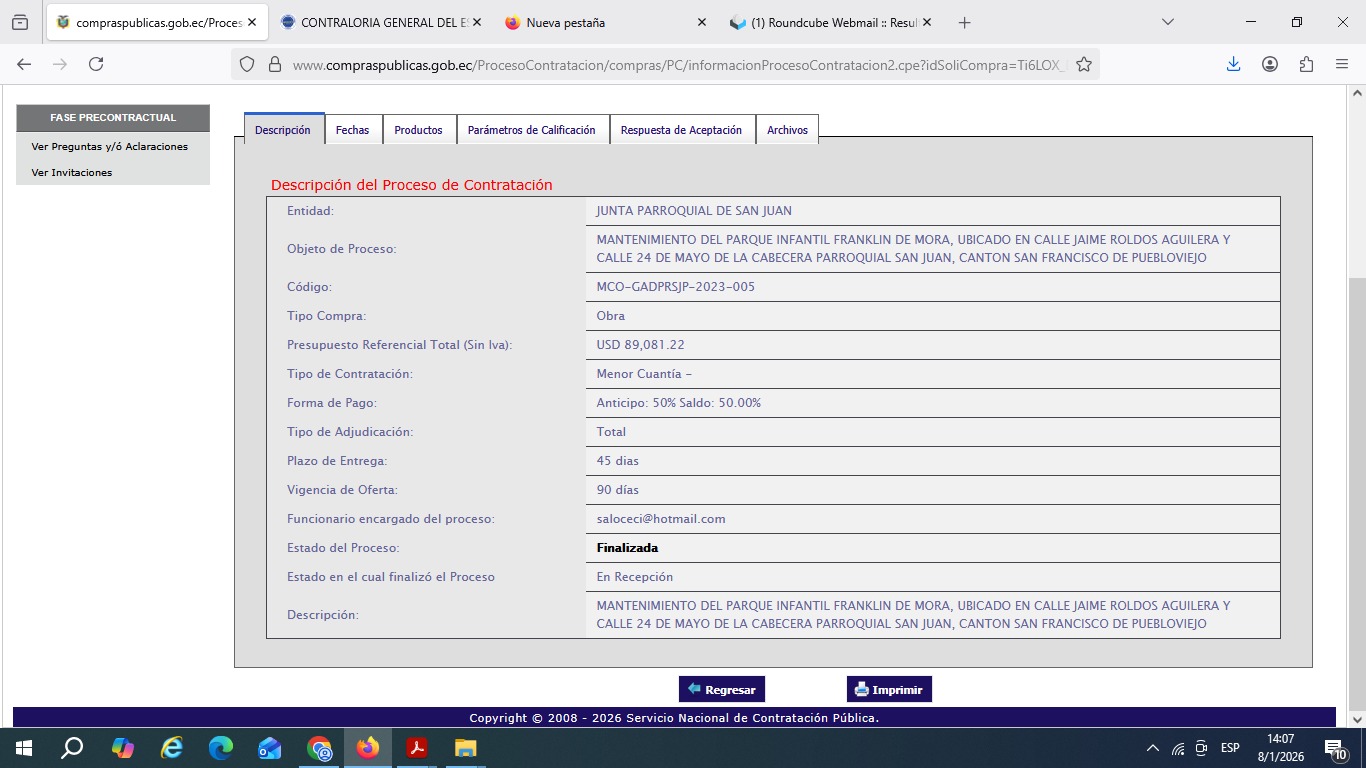Click the Regresar button
Viewport: 1366px width, 768px height.
721,690
